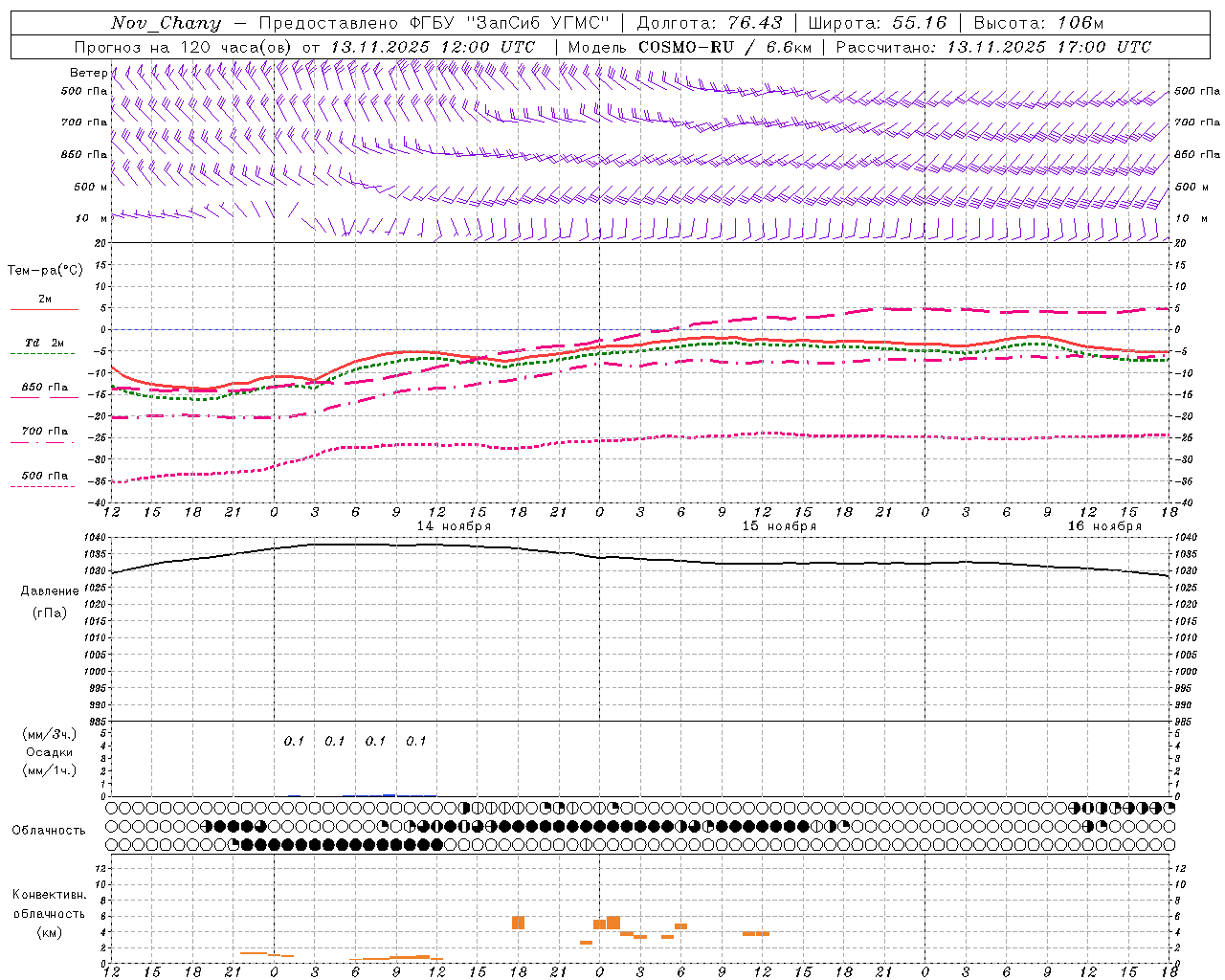Click the (гПа) unit under Давление
The width and height of the screenshot is (1225, 980).
coord(50,613)
